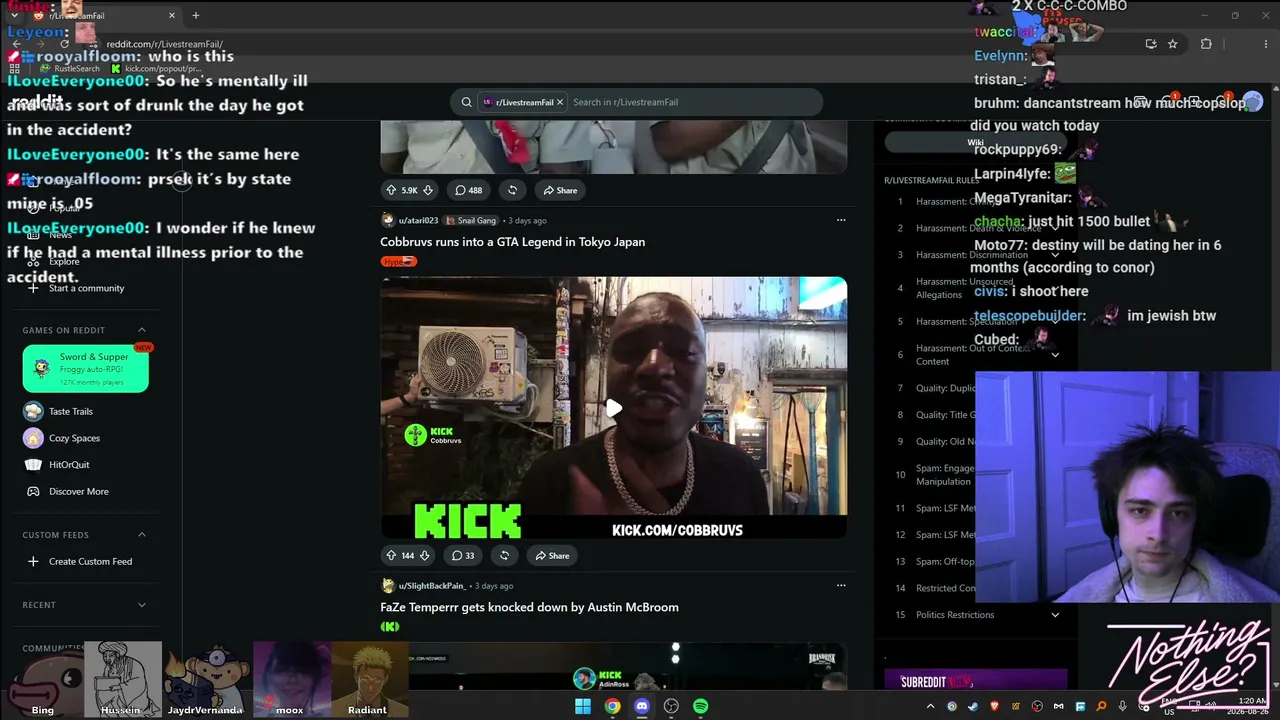Click the Steam tray icon

click(x=973, y=706)
